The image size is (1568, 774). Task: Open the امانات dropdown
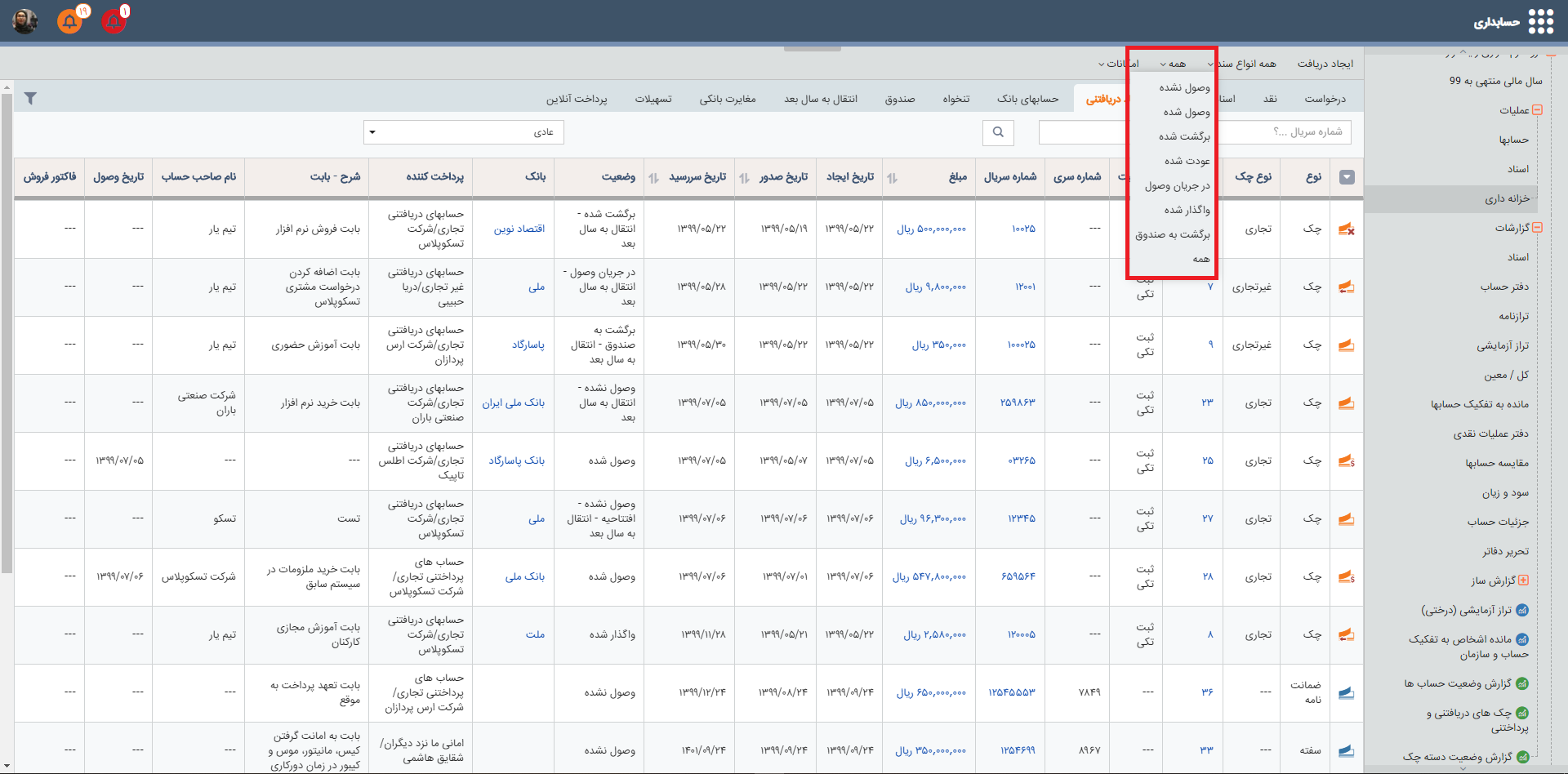tap(1118, 64)
